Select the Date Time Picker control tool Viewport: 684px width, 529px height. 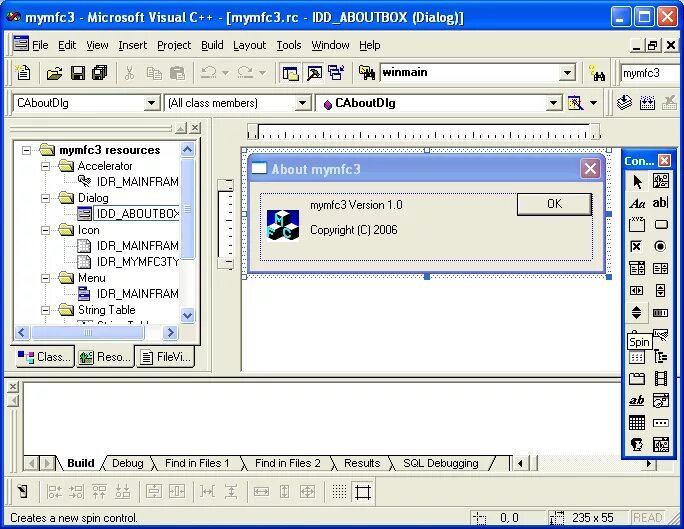pos(660,400)
